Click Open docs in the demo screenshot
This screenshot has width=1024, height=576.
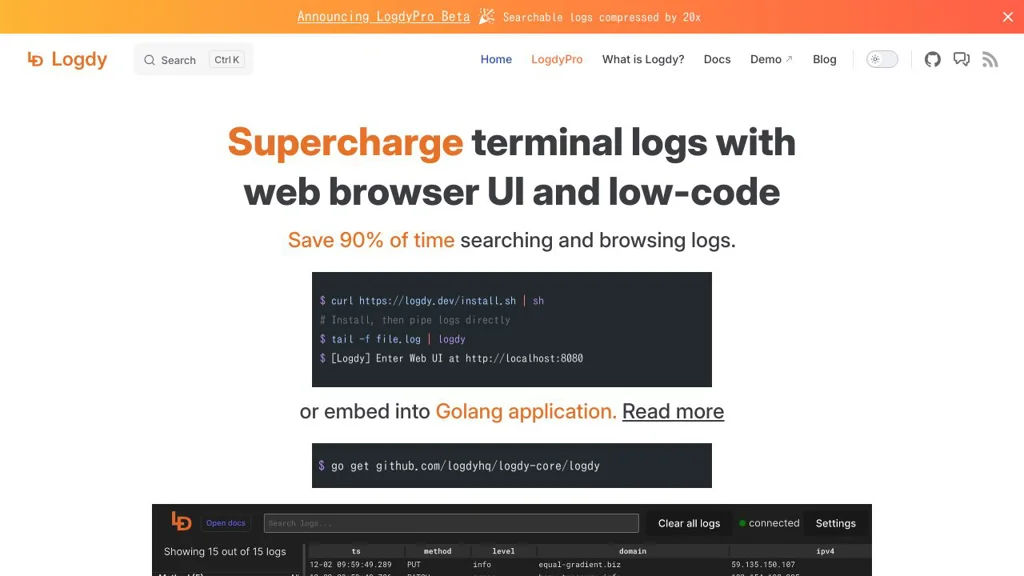(x=225, y=523)
